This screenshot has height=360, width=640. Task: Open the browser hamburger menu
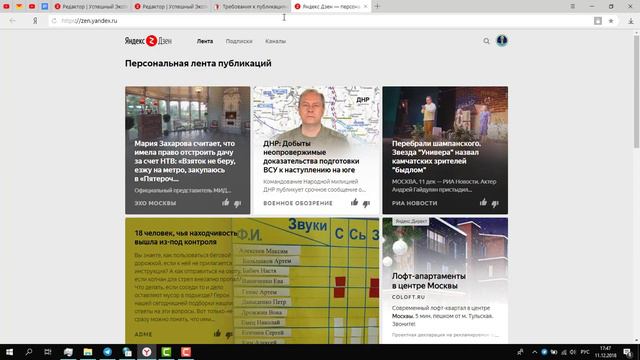573,6
